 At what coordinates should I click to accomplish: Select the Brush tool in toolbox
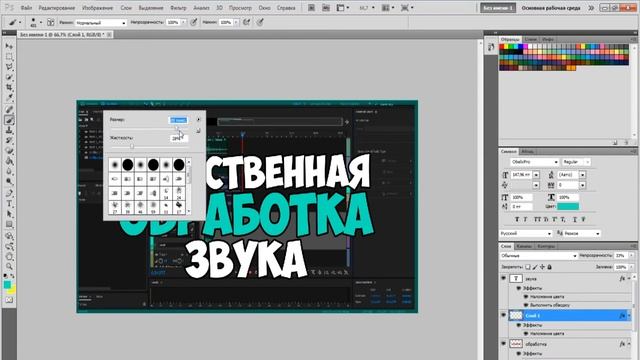(x=9, y=120)
